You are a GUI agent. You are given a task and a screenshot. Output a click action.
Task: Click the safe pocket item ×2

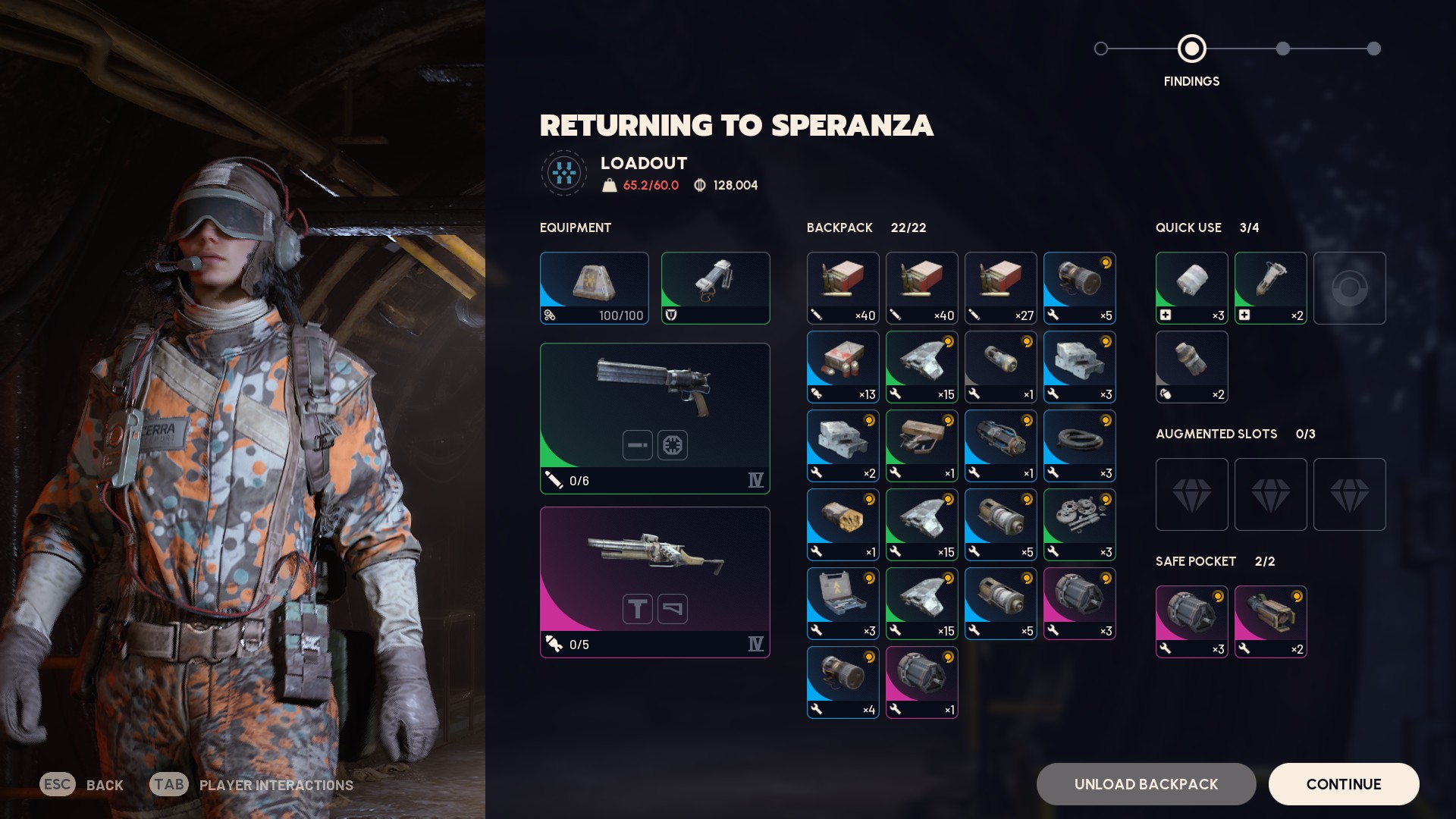(x=1270, y=622)
